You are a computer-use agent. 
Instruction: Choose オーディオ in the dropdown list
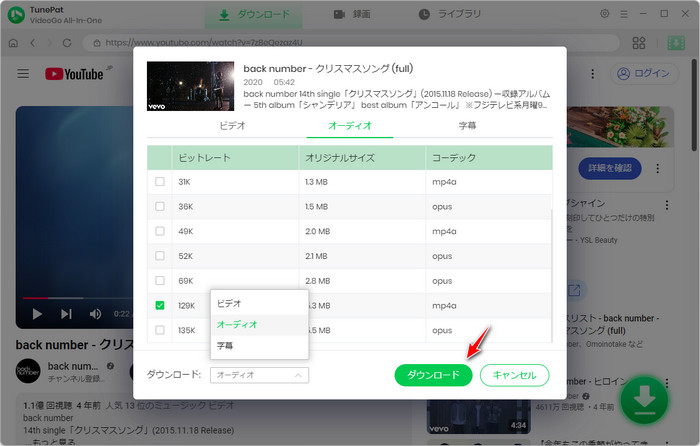click(259, 325)
